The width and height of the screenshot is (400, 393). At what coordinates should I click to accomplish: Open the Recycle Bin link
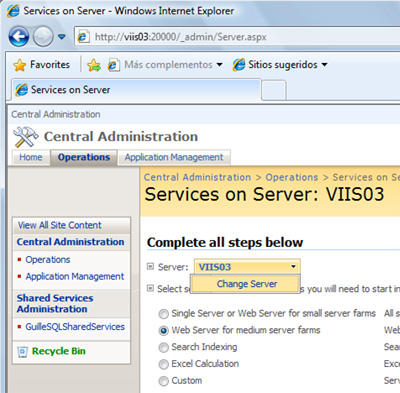pos(59,351)
